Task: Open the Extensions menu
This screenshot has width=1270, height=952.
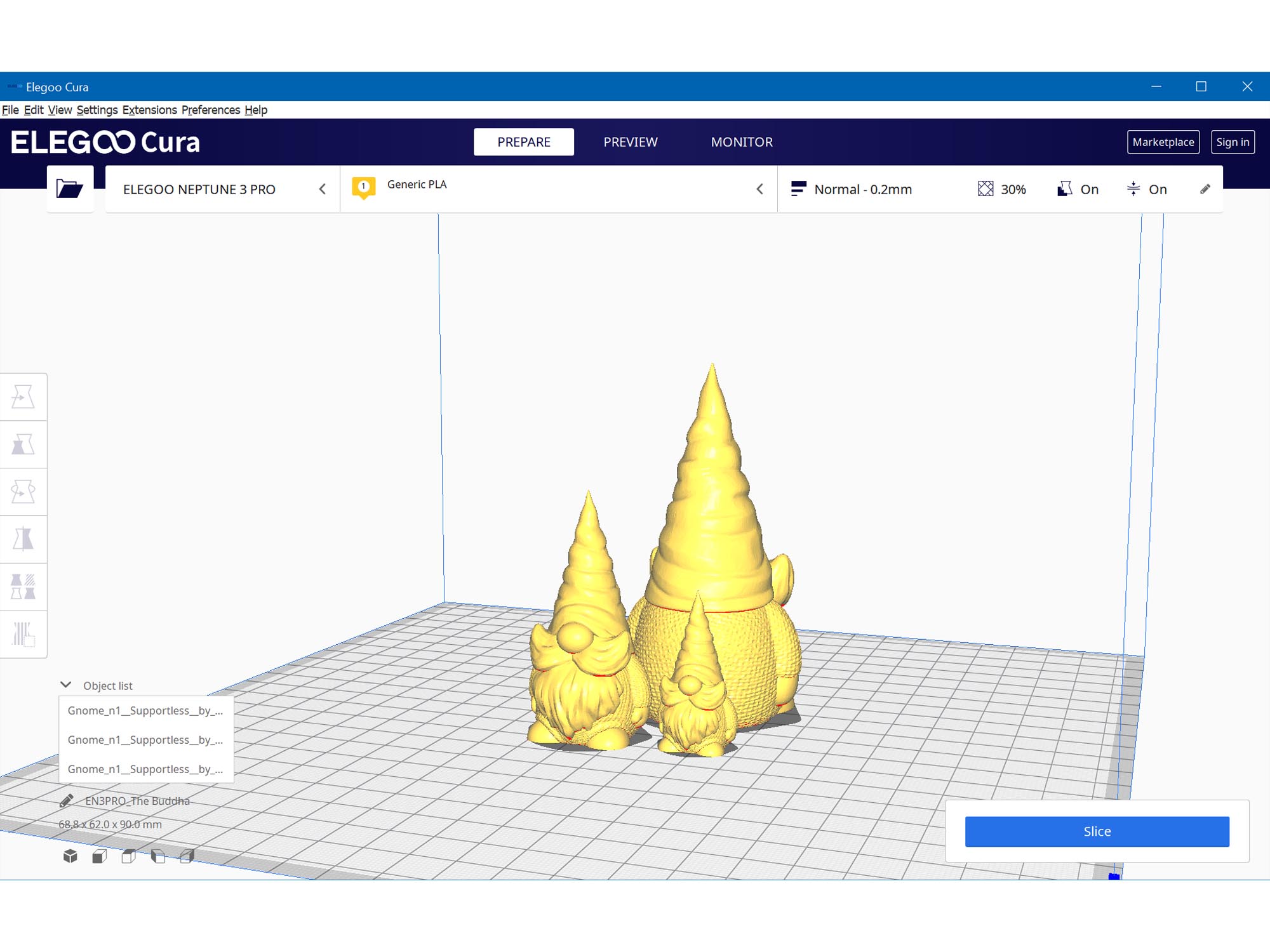Action: (150, 110)
